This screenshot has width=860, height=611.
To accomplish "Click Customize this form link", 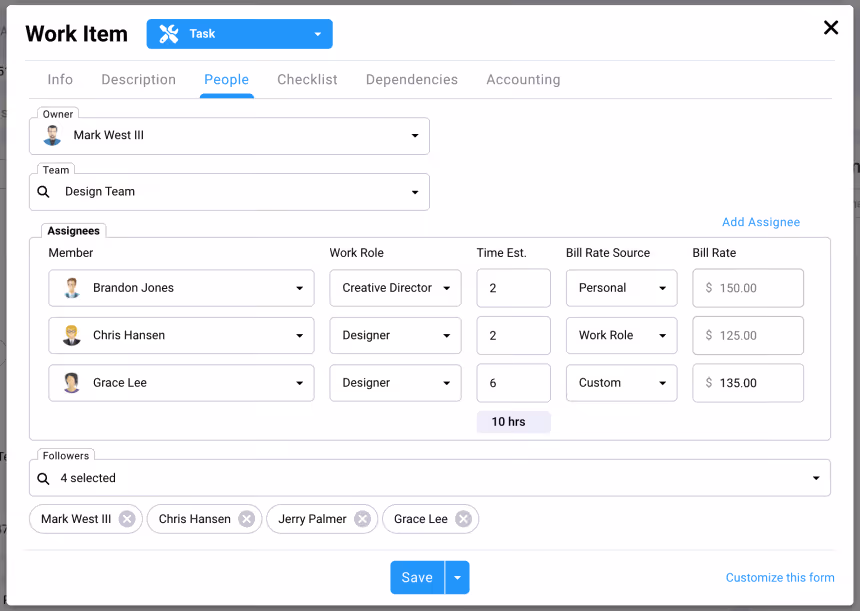I will pyautogui.click(x=780, y=578).
